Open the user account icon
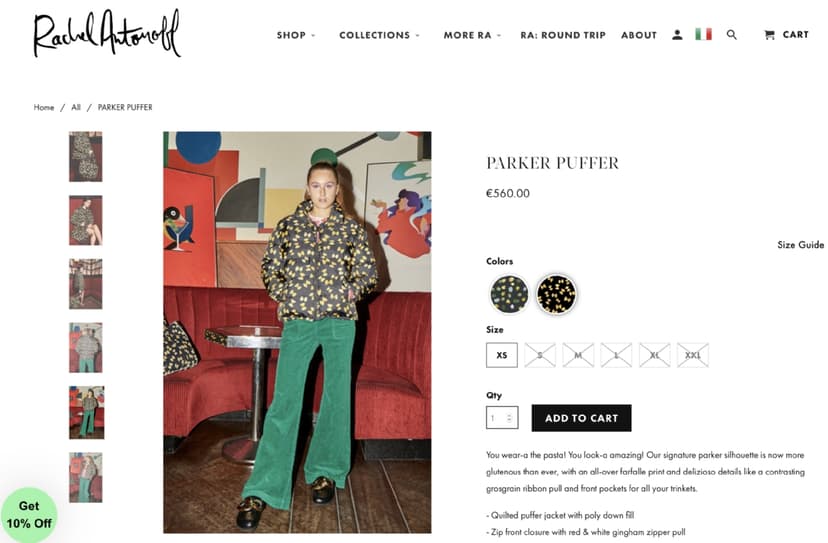 [677, 35]
